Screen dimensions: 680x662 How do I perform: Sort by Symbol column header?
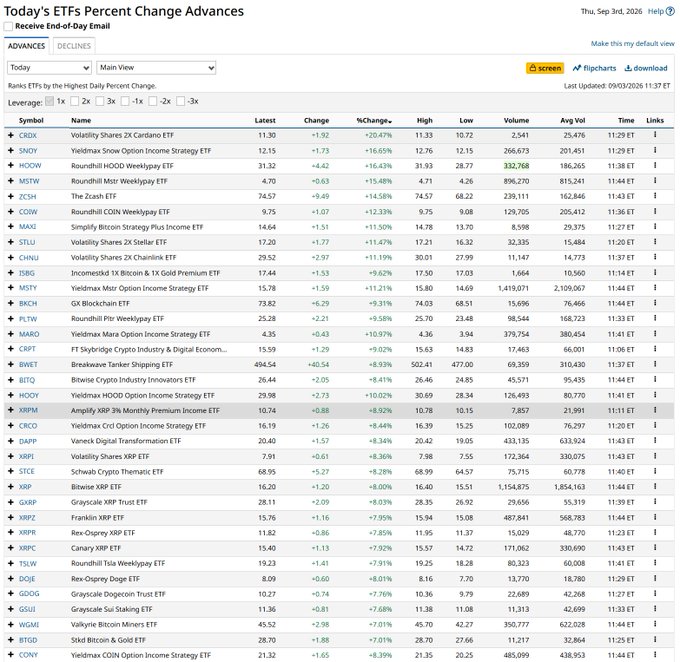click(31, 121)
